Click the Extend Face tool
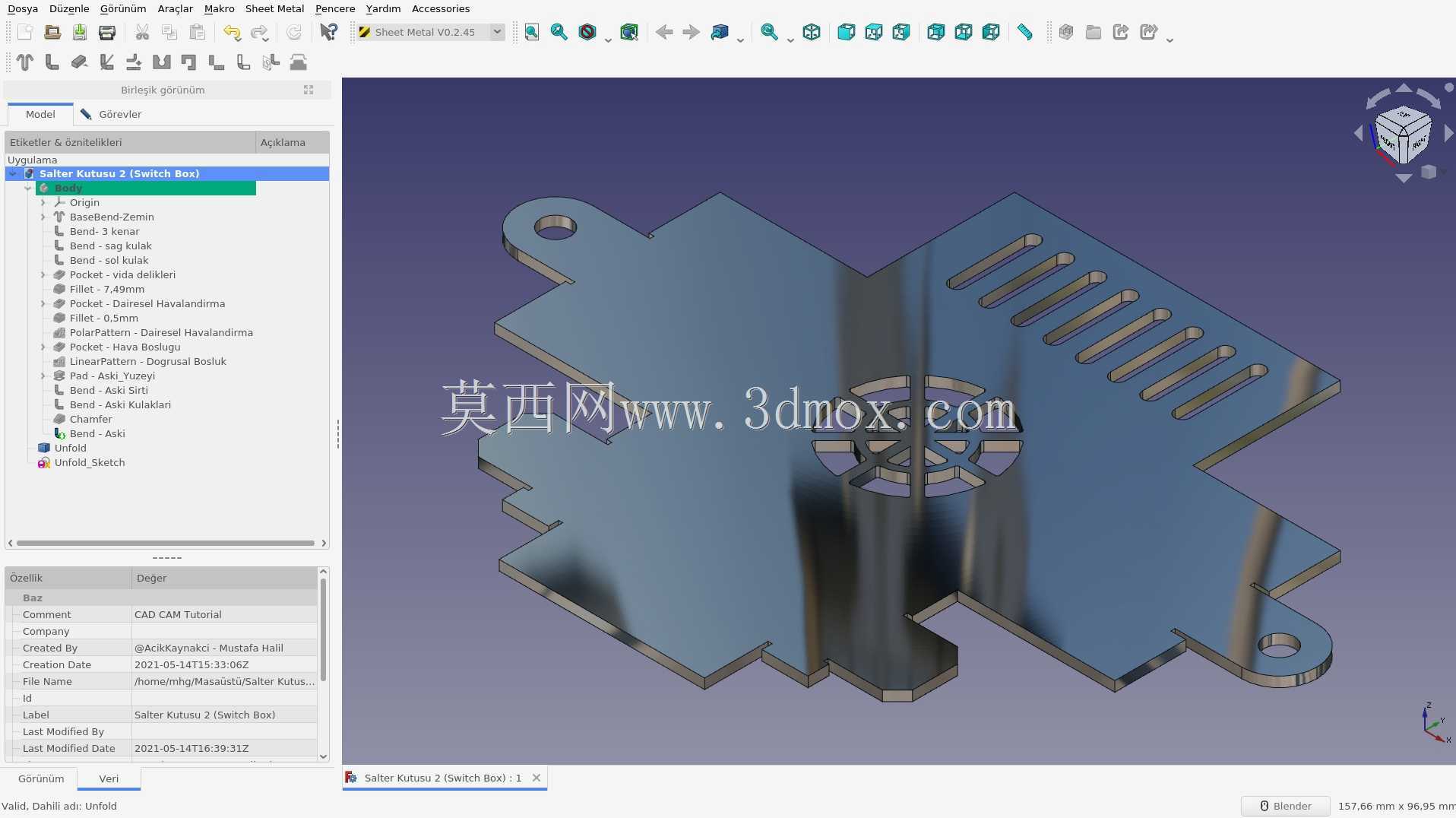Image resolution: width=1456 pixels, height=818 pixels. coord(80,62)
